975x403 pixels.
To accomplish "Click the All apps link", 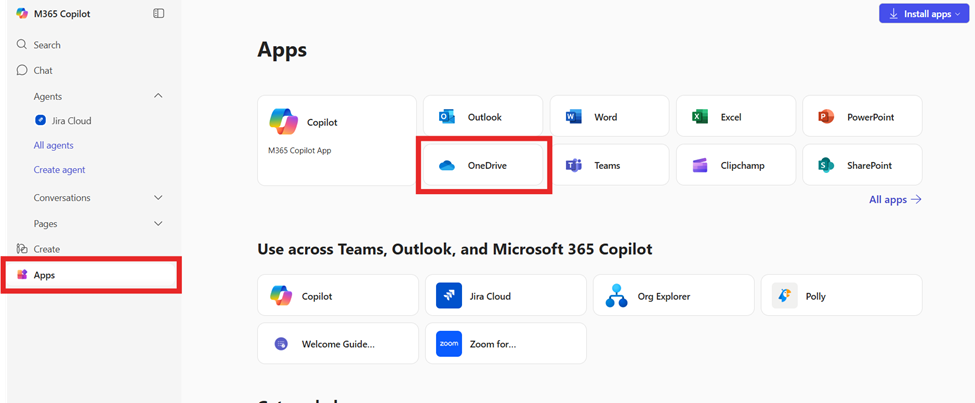I will coord(894,200).
